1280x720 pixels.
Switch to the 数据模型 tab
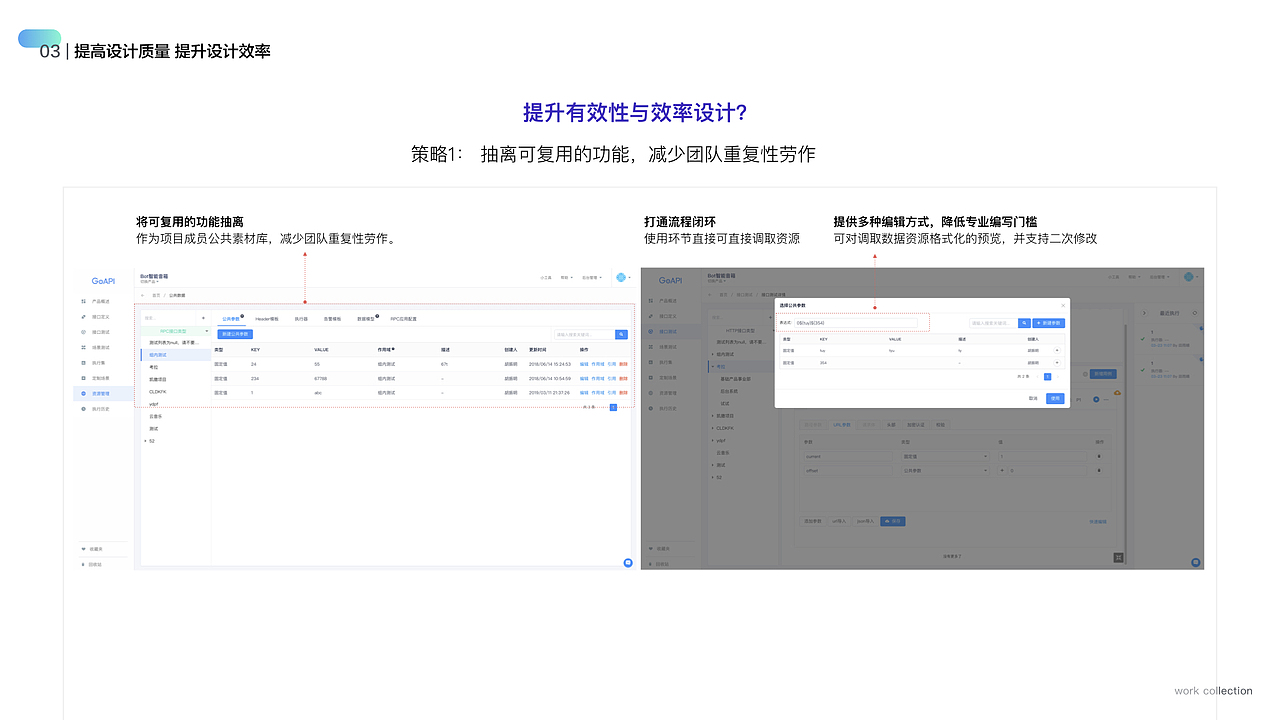pyautogui.click(x=365, y=319)
